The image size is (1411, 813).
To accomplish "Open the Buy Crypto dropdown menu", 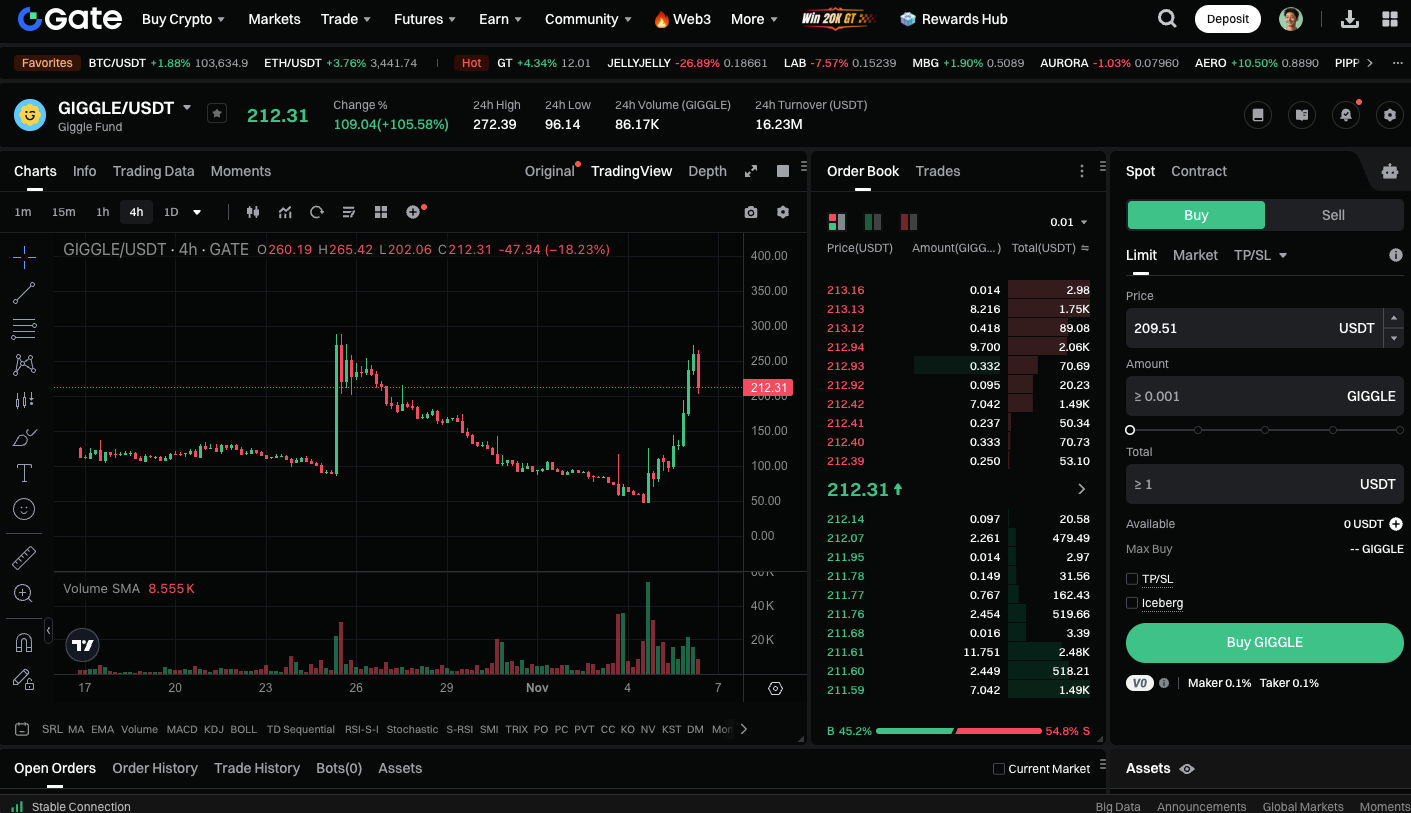I will [183, 19].
